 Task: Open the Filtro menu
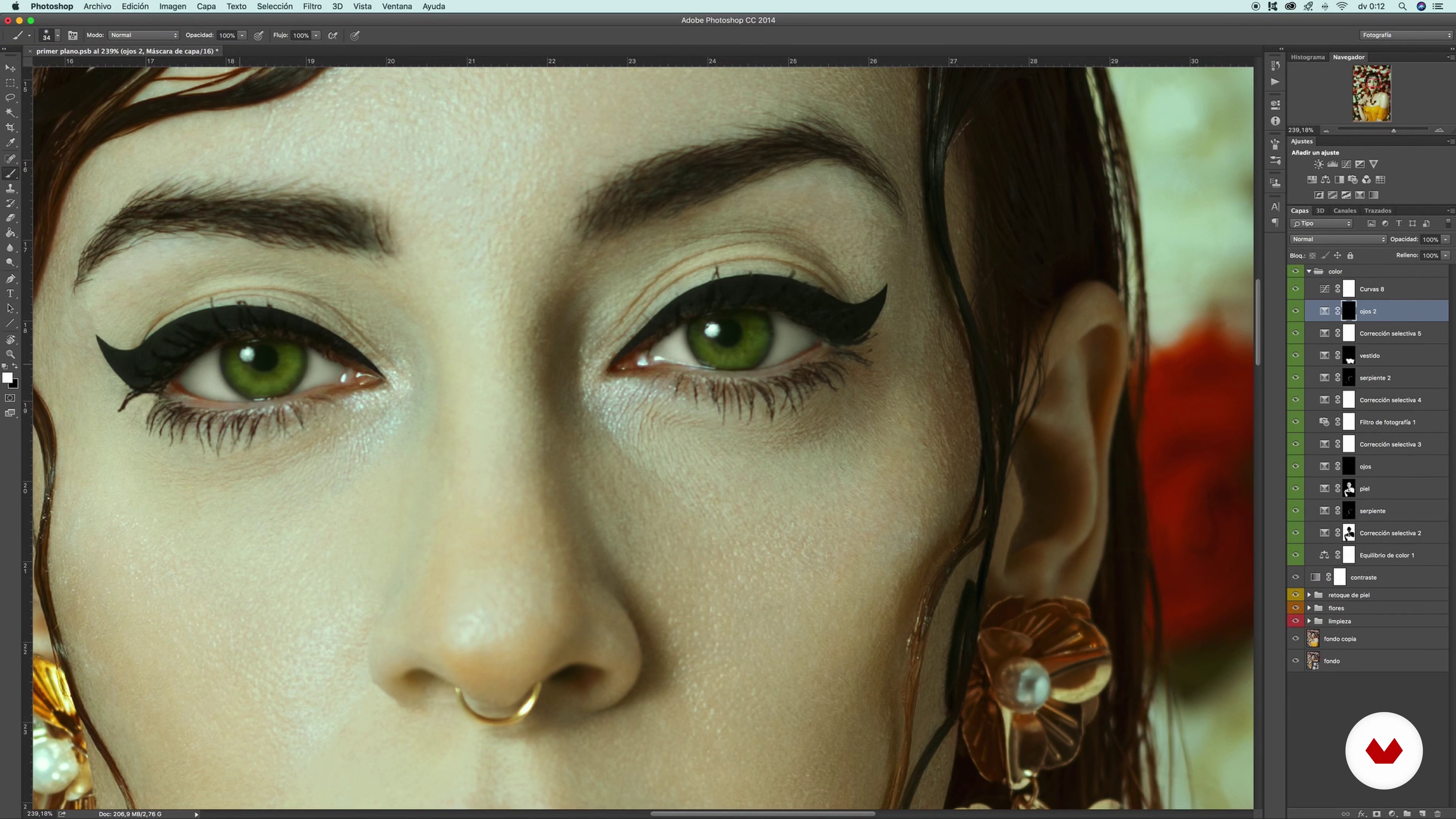[x=312, y=6]
